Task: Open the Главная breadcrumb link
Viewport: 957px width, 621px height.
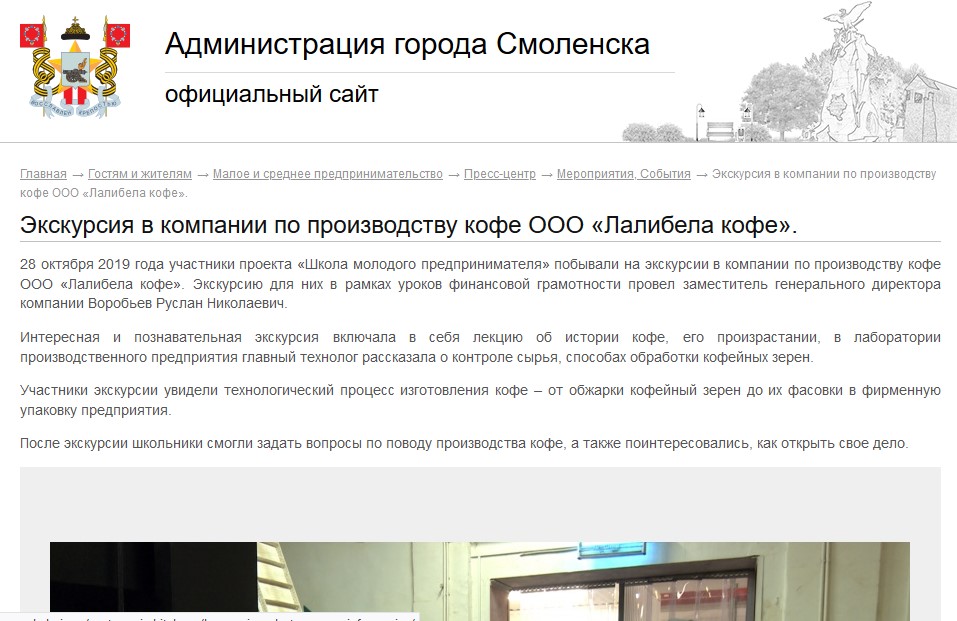Action: tap(43, 174)
